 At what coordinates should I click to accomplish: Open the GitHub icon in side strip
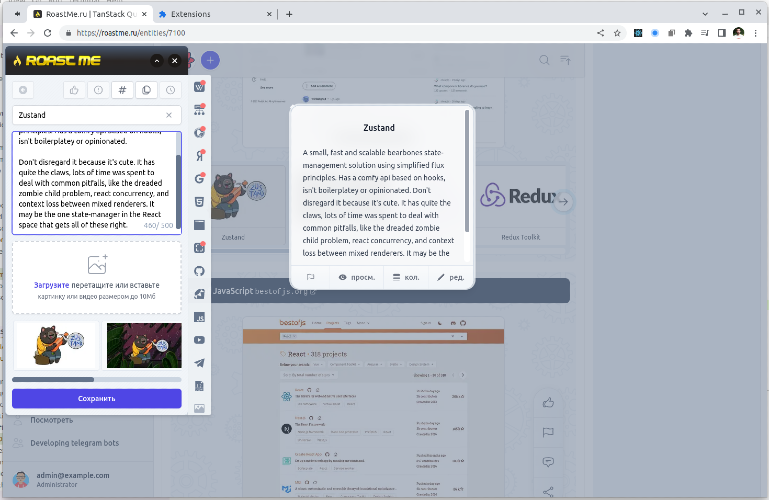click(x=199, y=271)
